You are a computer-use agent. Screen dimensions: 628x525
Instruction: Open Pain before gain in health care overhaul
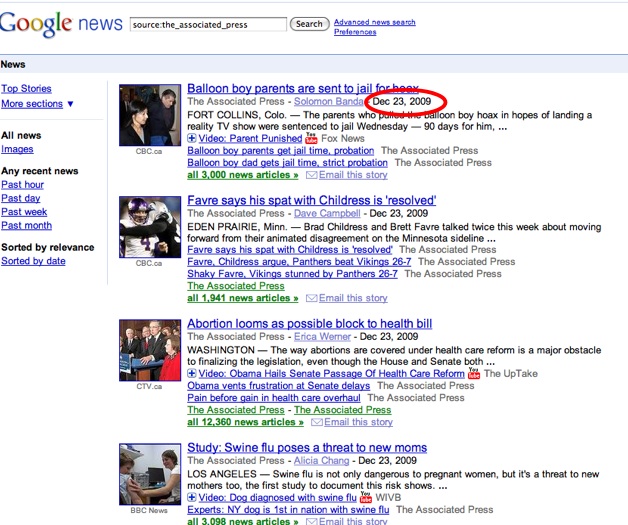point(274,398)
